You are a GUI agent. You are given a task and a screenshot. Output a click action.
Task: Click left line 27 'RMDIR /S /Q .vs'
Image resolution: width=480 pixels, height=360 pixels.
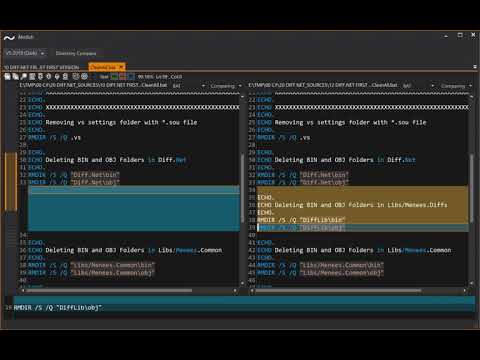pyautogui.click(x=54, y=137)
